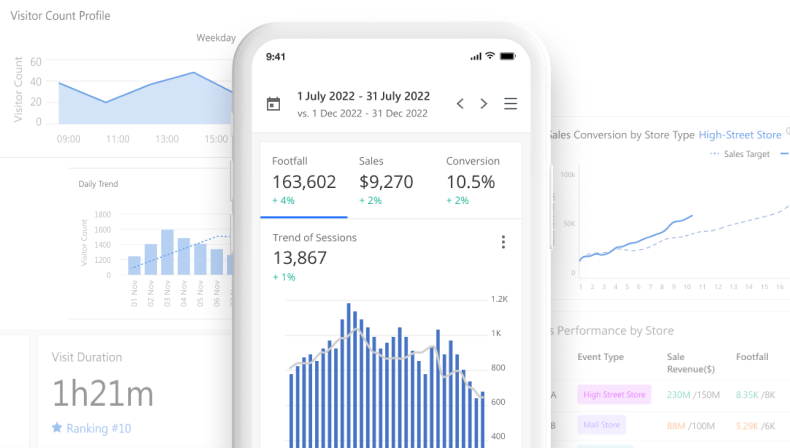Open the hamburger menu on phone
The height and width of the screenshot is (448, 790).
510,104
